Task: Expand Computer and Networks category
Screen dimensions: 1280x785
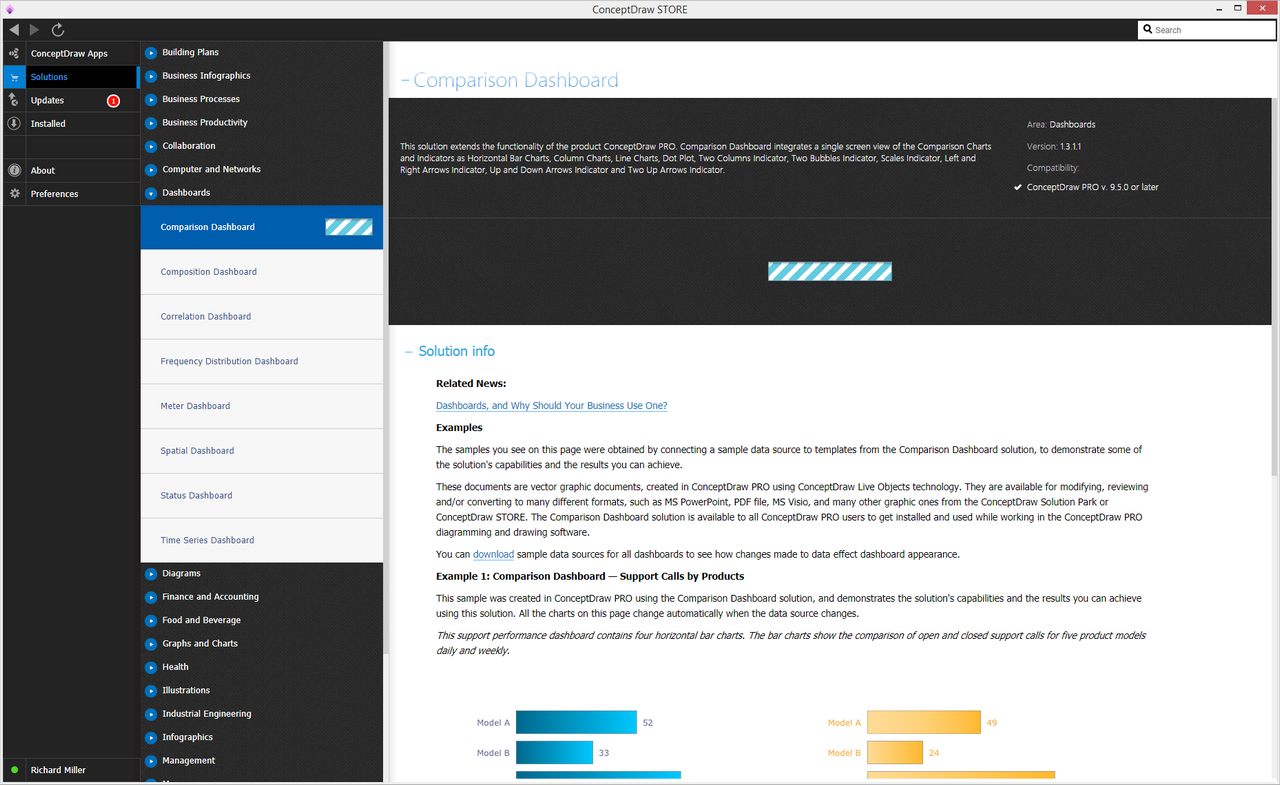Action: pos(151,170)
